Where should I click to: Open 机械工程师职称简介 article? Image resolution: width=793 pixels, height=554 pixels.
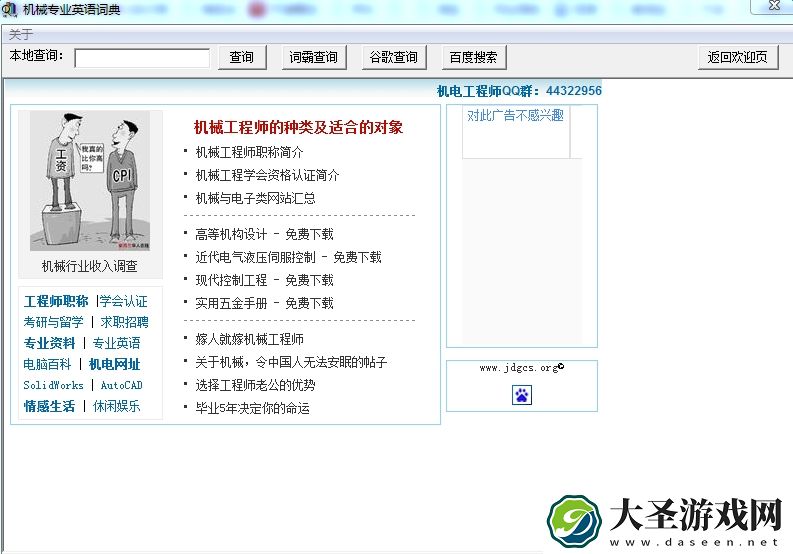coord(249,152)
